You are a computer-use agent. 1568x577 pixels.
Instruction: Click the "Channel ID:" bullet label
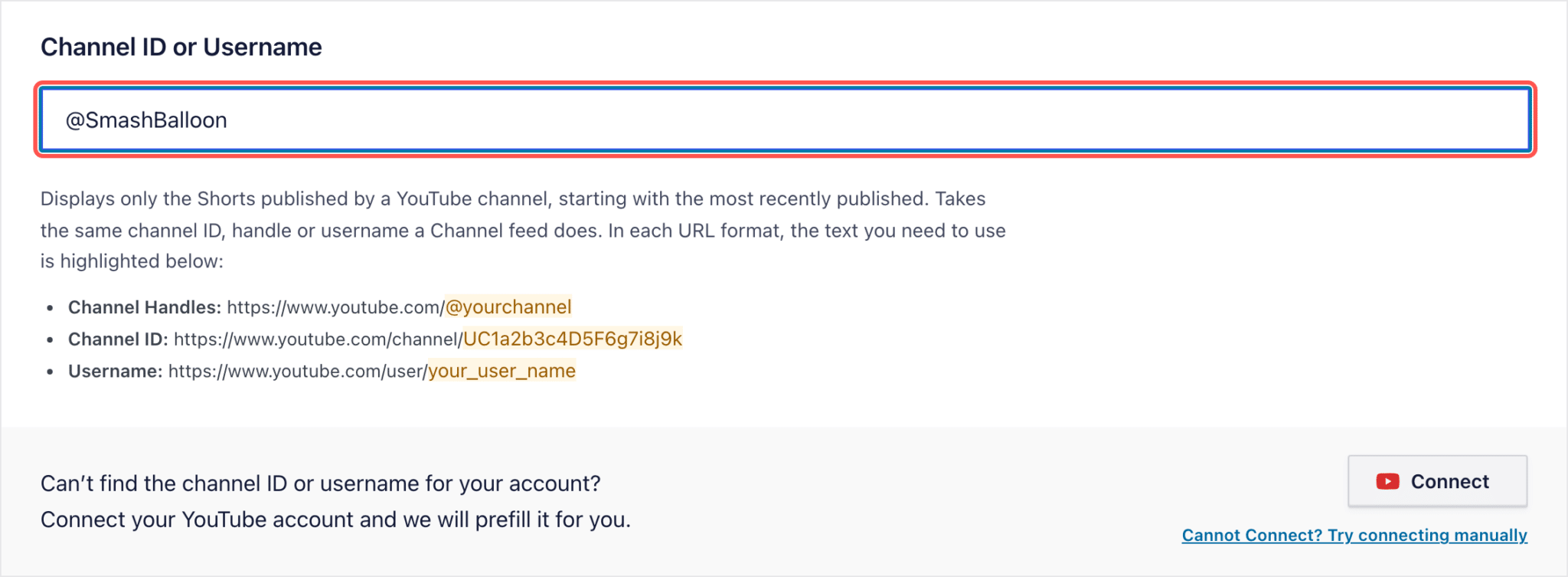[118, 339]
